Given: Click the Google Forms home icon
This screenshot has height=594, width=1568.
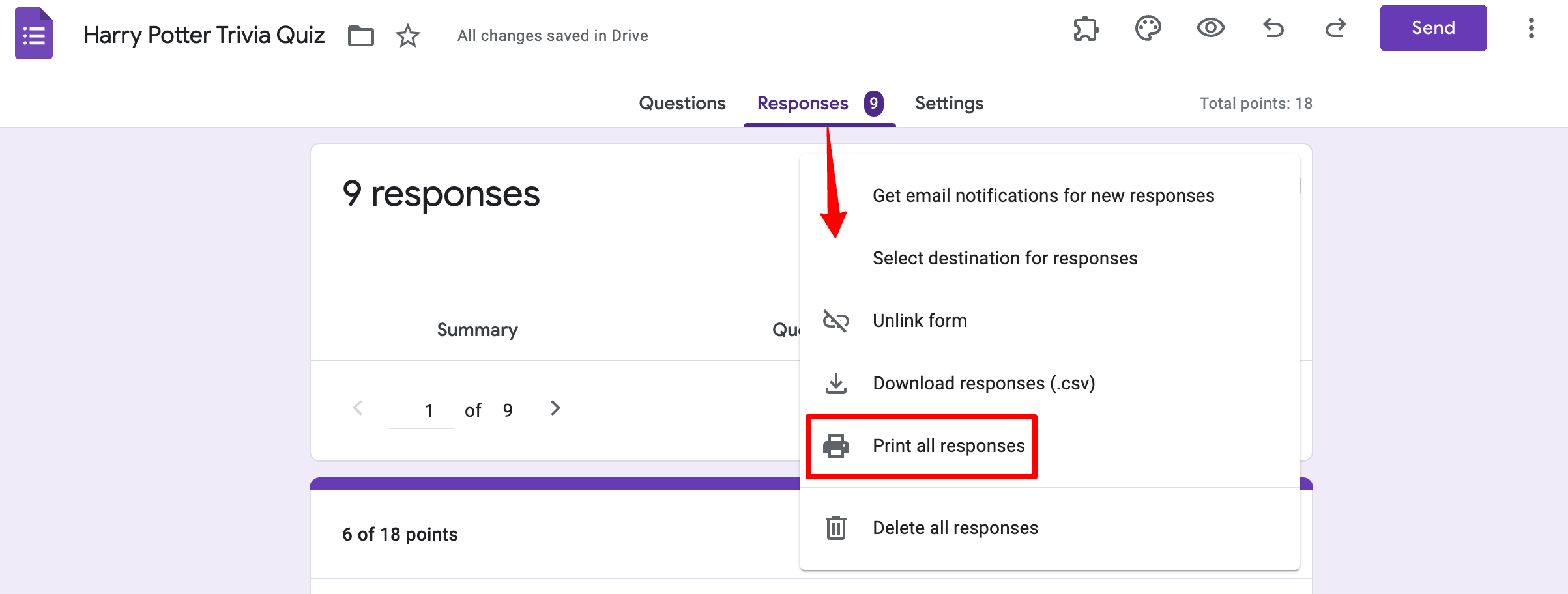Looking at the screenshot, I should [x=34, y=33].
